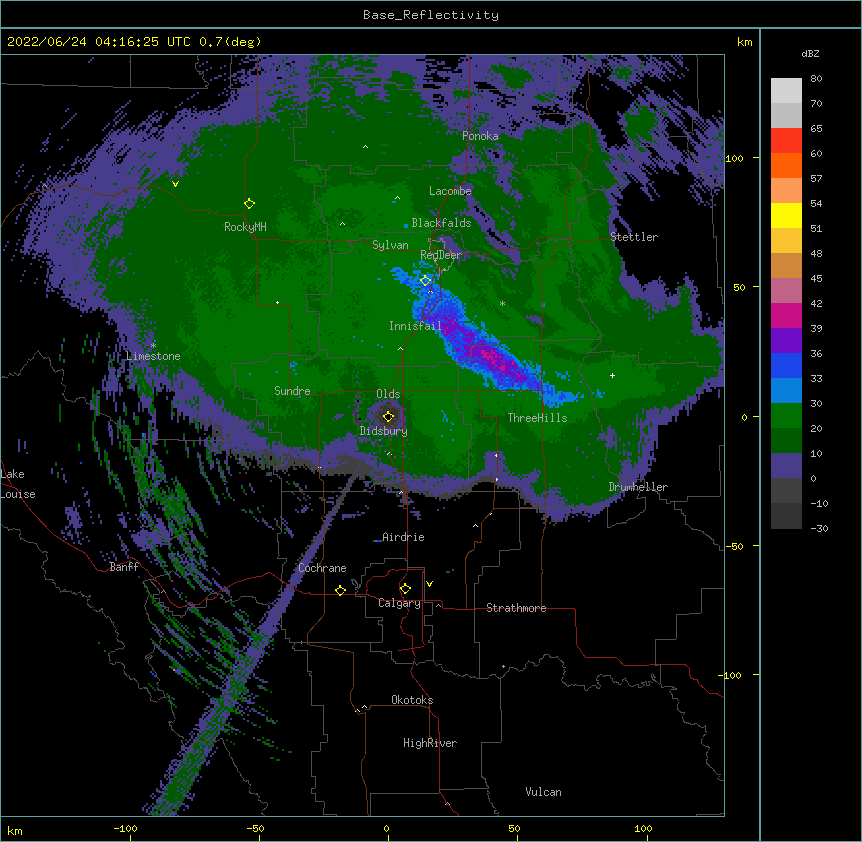Viewport: 862px width, 842px height.
Task: Click the Base_Reflectivity title text
Action: point(431,15)
